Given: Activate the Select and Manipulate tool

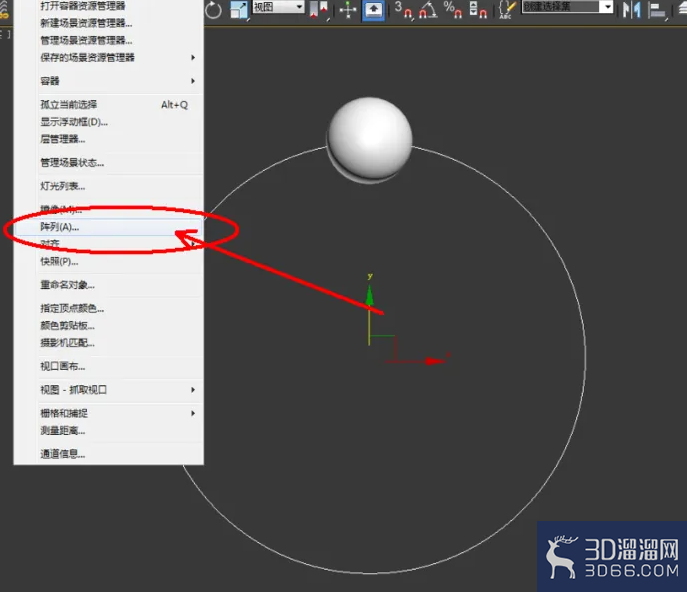Looking at the screenshot, I should 348,10.
